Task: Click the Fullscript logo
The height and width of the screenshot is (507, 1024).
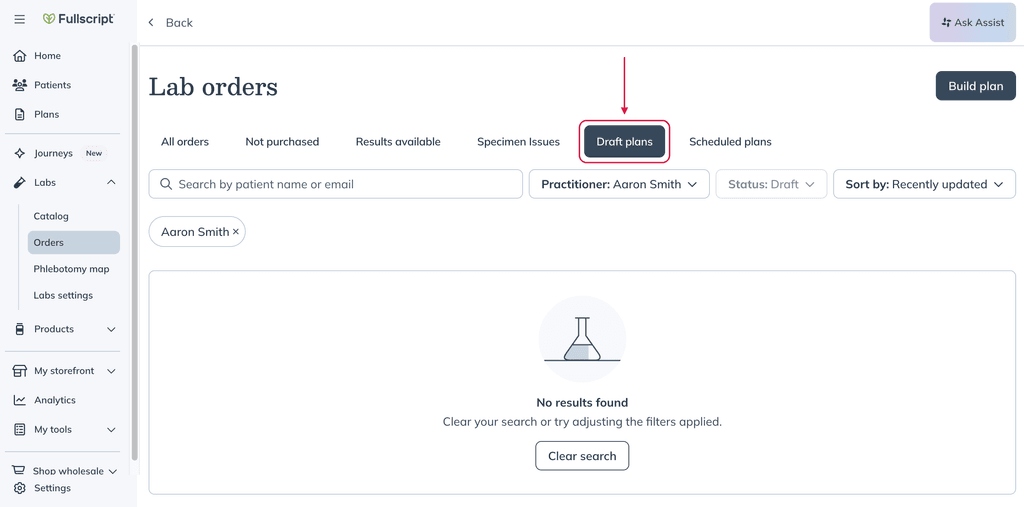Action: pyautogui.click(x=78, y=19)
